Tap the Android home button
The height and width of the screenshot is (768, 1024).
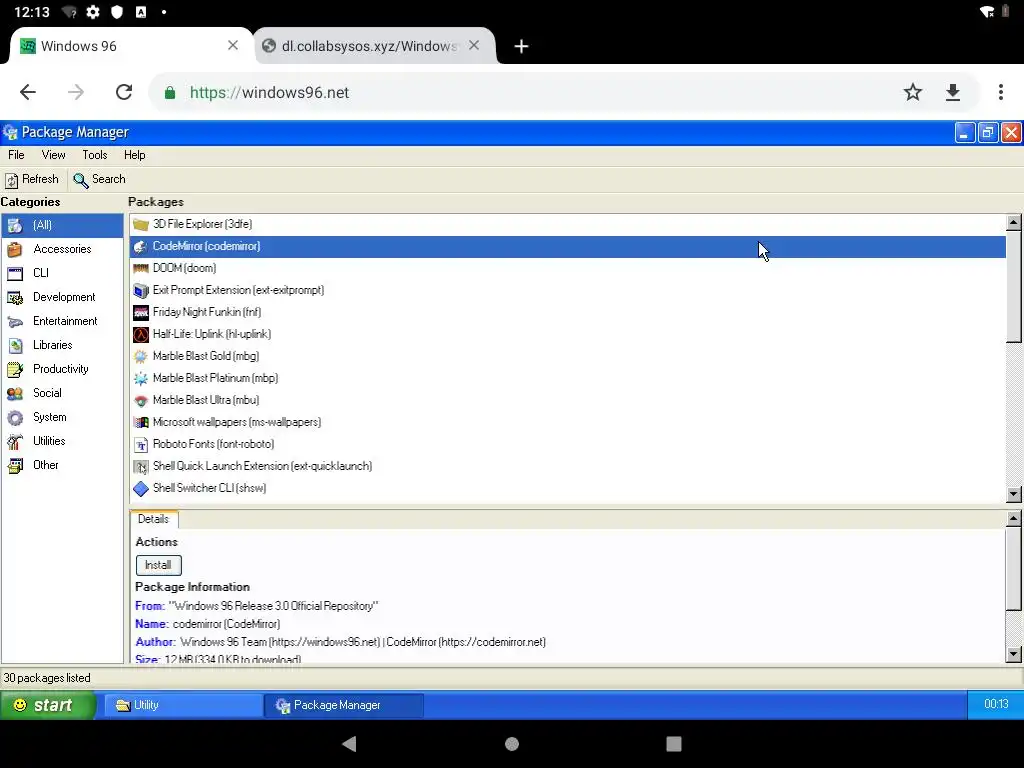click(512, 744)
